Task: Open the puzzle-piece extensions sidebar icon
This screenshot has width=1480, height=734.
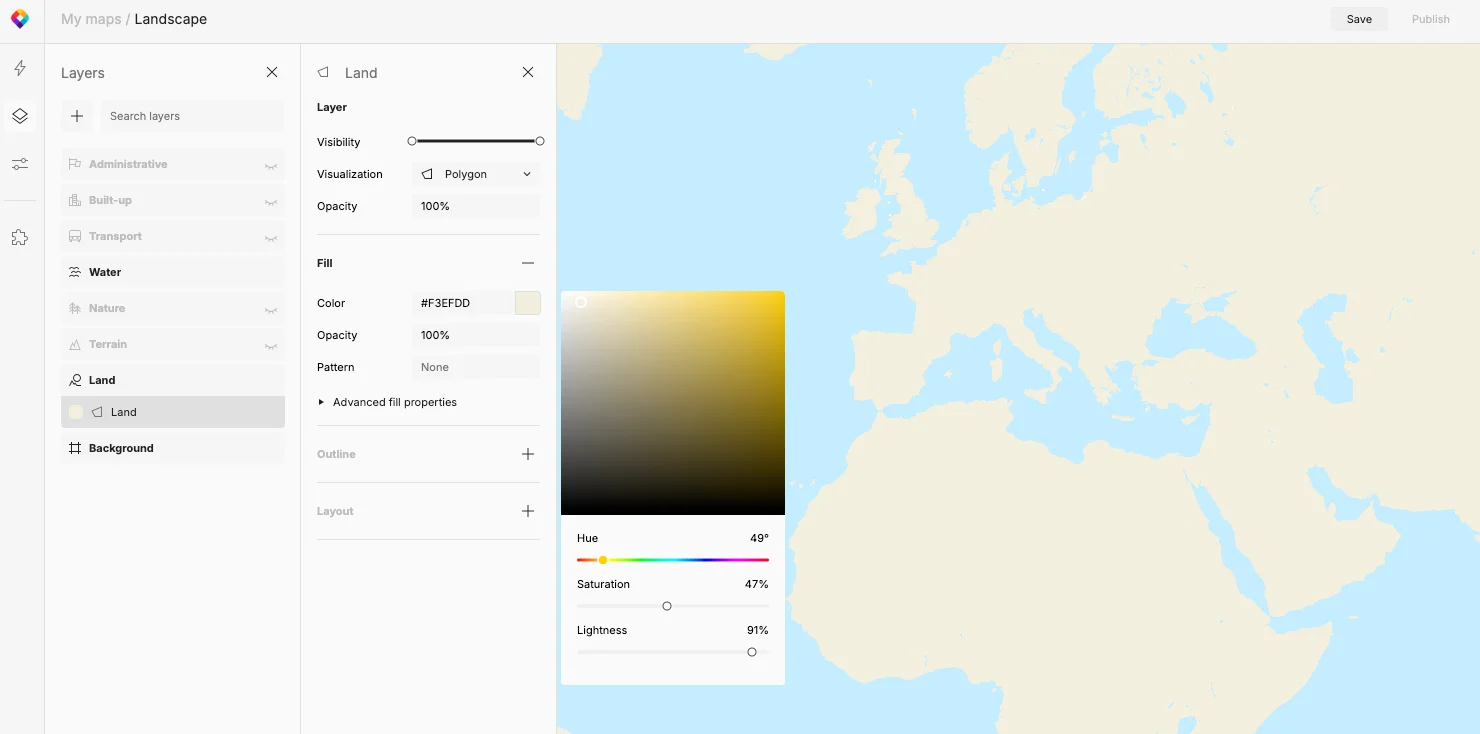Action: tap(20, 238)
